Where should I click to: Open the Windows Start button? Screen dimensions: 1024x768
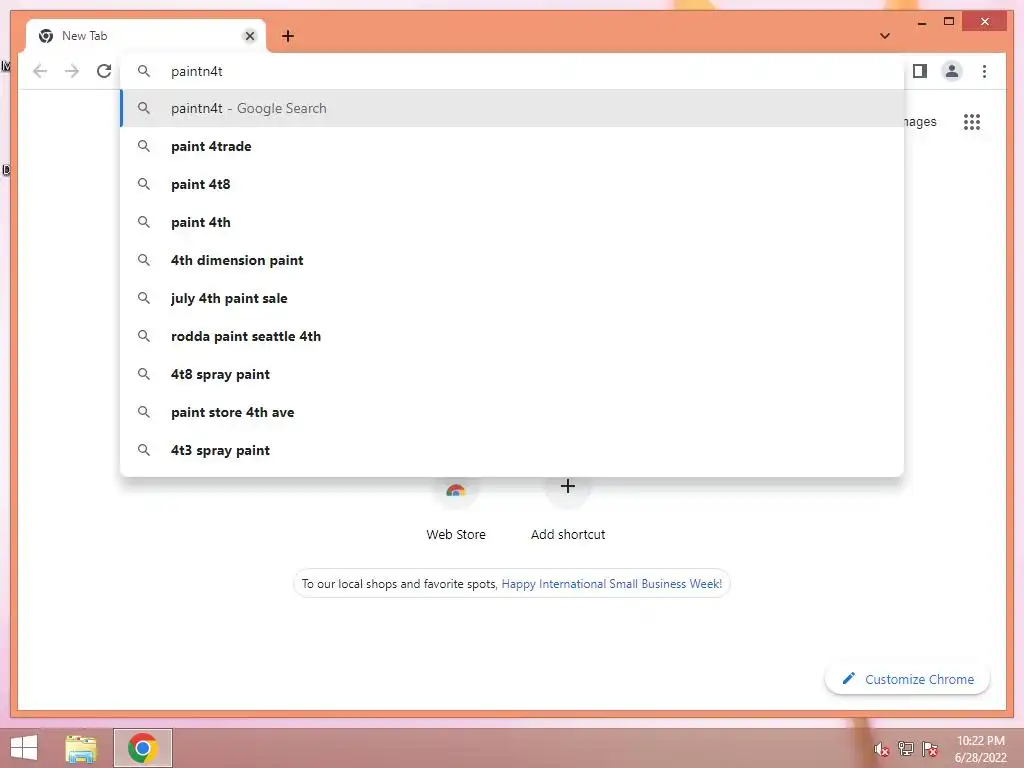tap(24, 748)
